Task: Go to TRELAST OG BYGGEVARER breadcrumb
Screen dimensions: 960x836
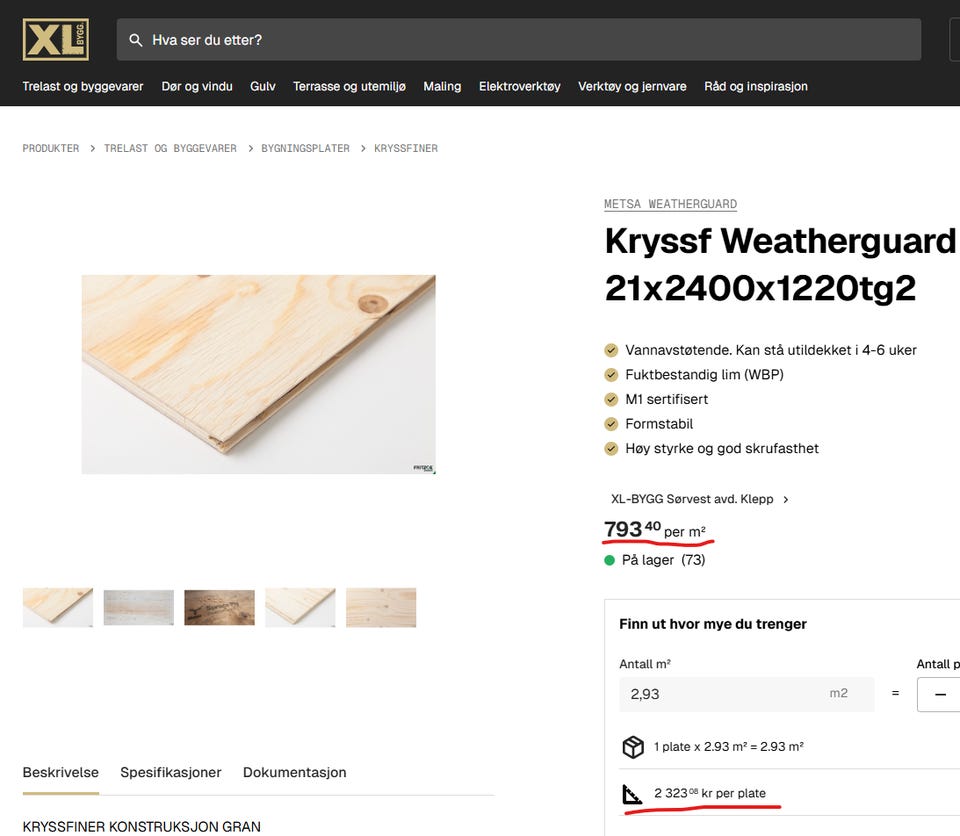Action: [x=170, y=148]
